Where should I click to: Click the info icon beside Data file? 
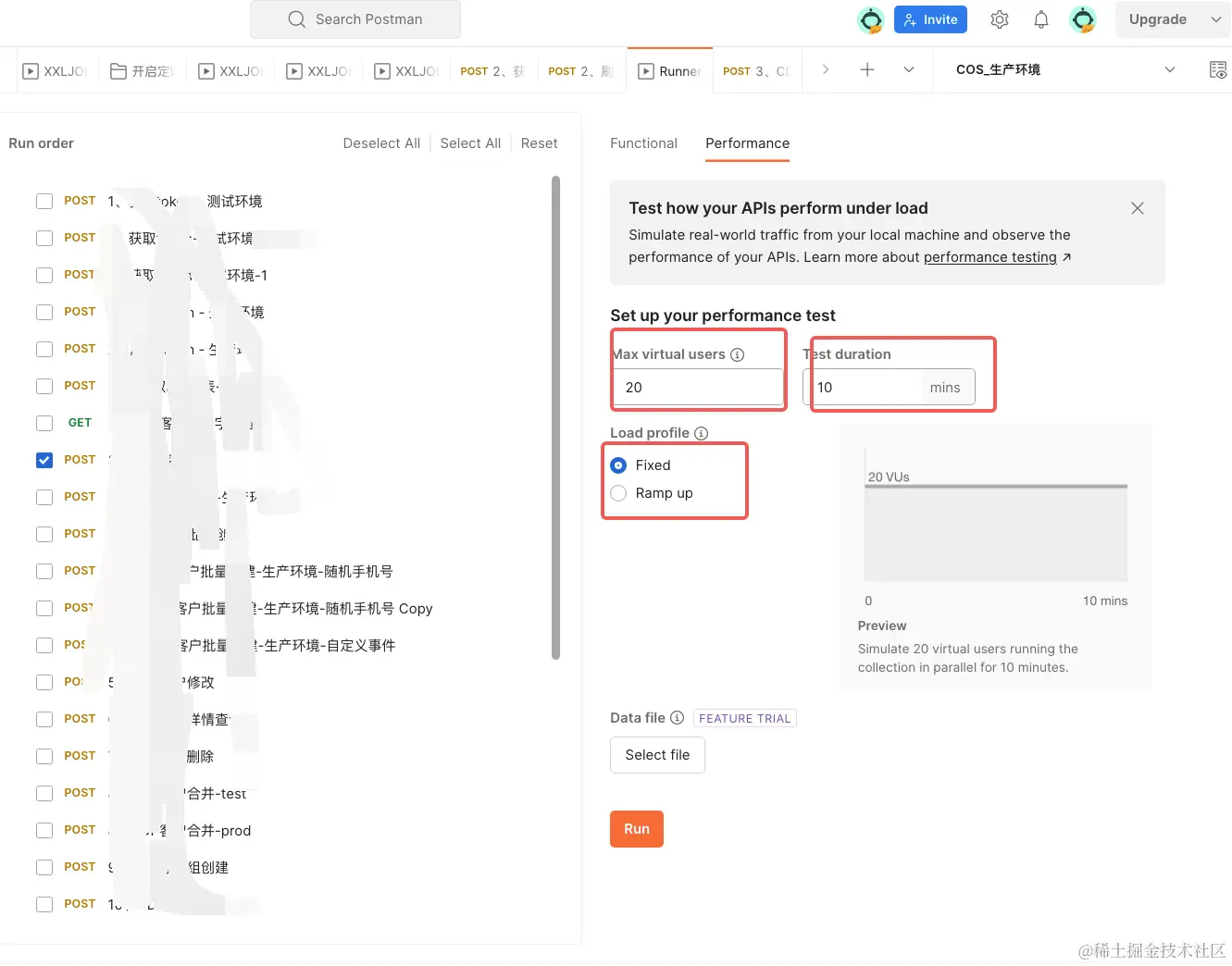[677, 718]
